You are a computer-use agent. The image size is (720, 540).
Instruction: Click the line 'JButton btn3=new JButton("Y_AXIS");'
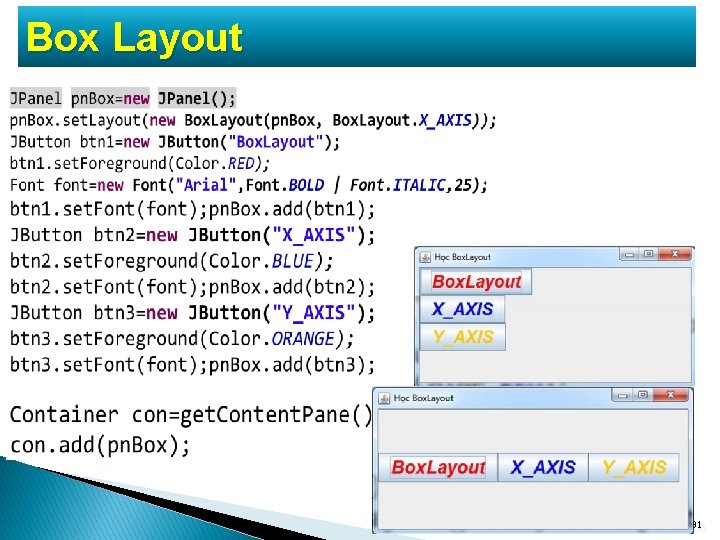pos(192,313)
